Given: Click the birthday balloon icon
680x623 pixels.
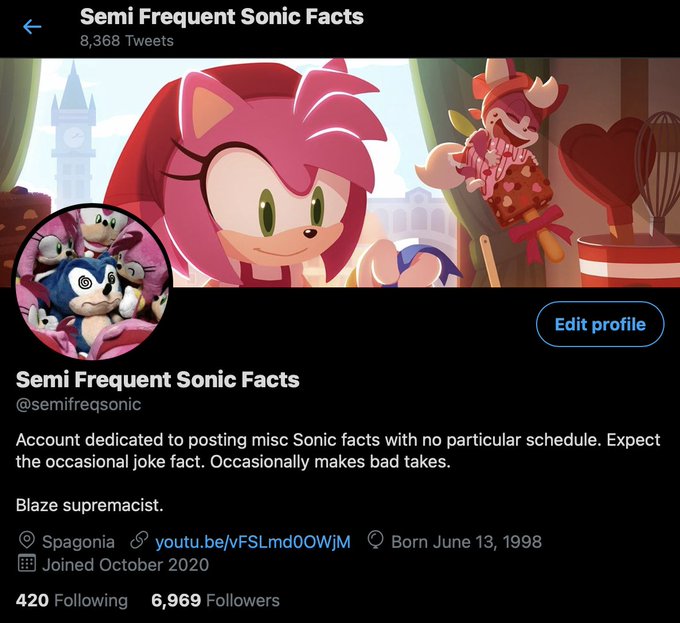Looking at the screenshot, I should pos(375,541).
